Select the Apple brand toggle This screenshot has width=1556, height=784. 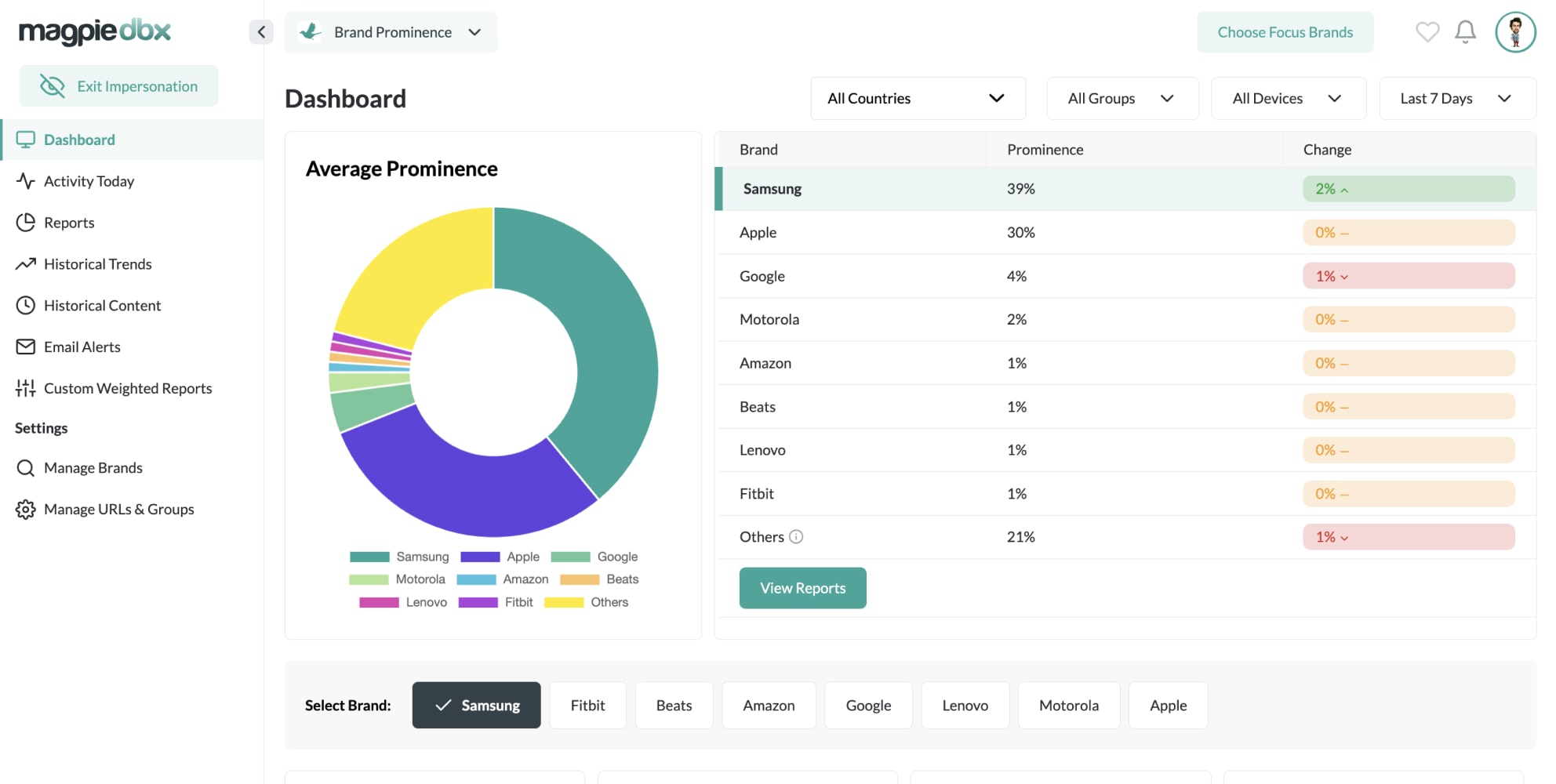coord(1168,706)
